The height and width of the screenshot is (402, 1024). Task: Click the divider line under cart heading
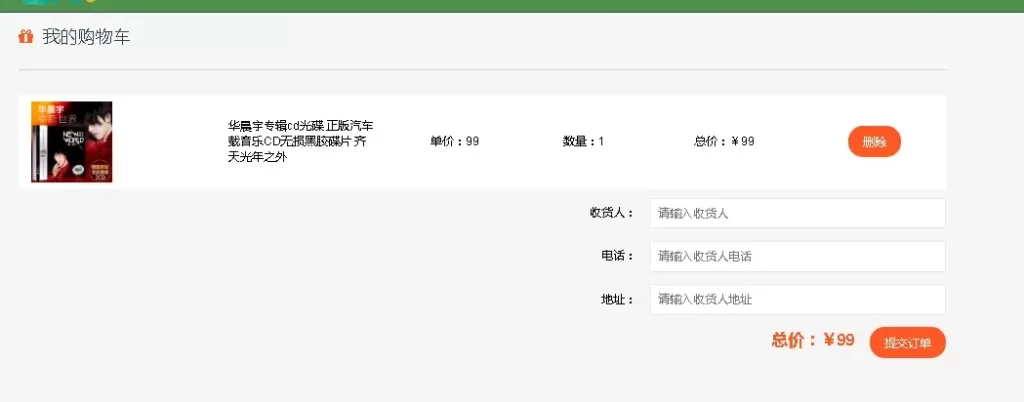(x=482, y=70)
